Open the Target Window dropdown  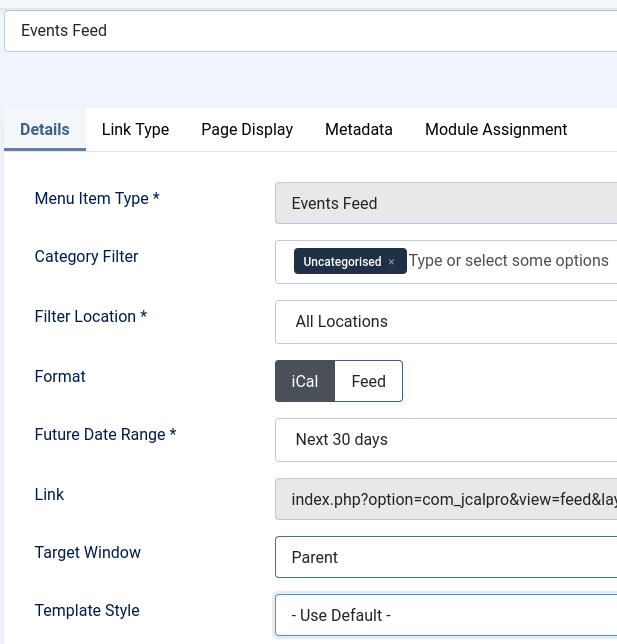(446, 557)
